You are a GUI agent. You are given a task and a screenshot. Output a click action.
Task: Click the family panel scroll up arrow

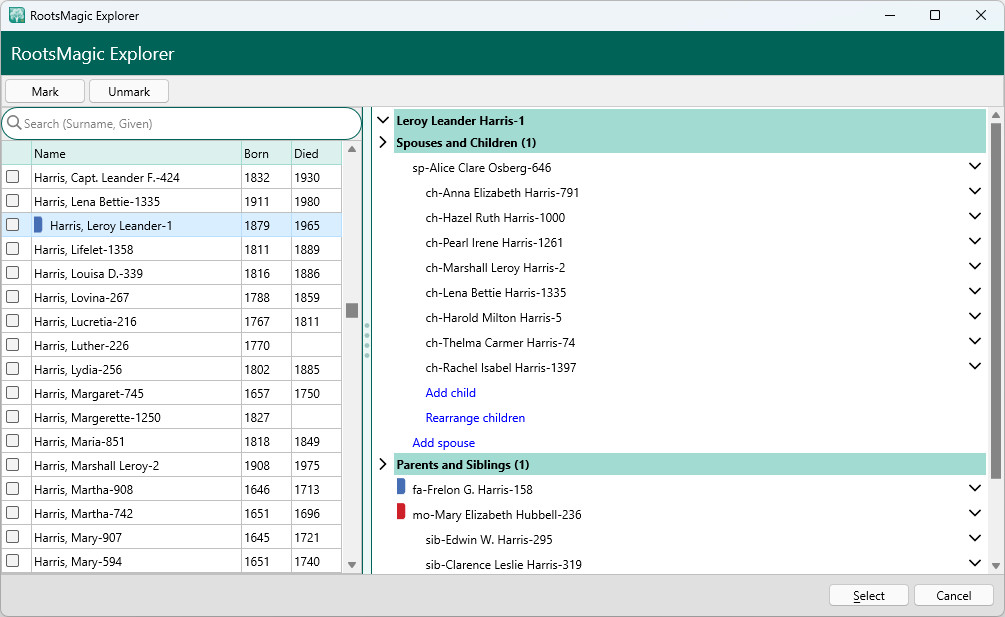[x=995, y=115]
